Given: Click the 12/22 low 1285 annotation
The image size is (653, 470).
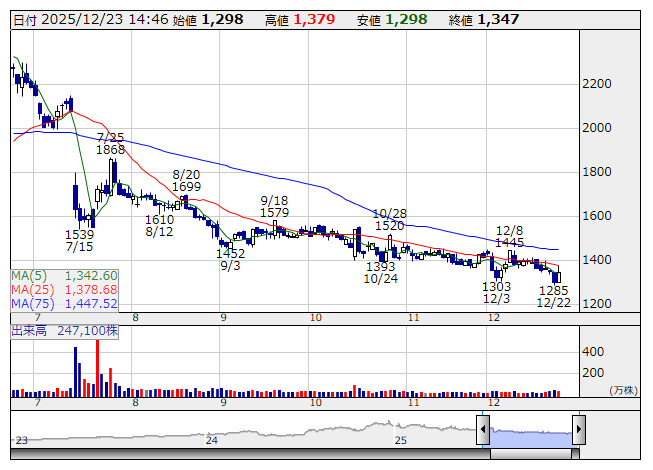Looking at the screenshot, I should (553, 296).
